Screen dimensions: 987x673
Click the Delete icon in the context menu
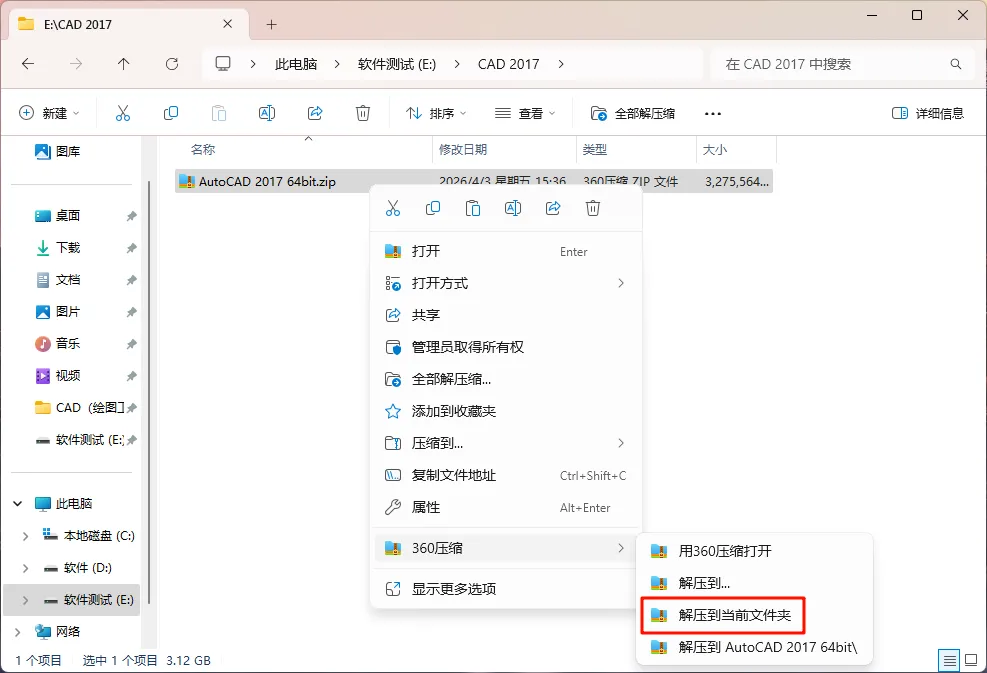pyautogui.click(x=593, y=208)
